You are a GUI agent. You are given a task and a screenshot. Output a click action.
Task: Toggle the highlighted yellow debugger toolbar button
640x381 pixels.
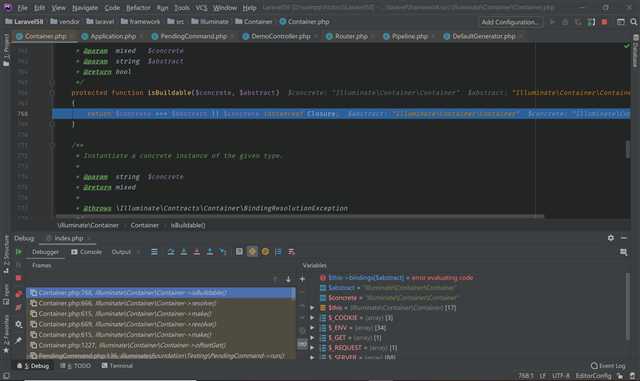coord(252,252)
